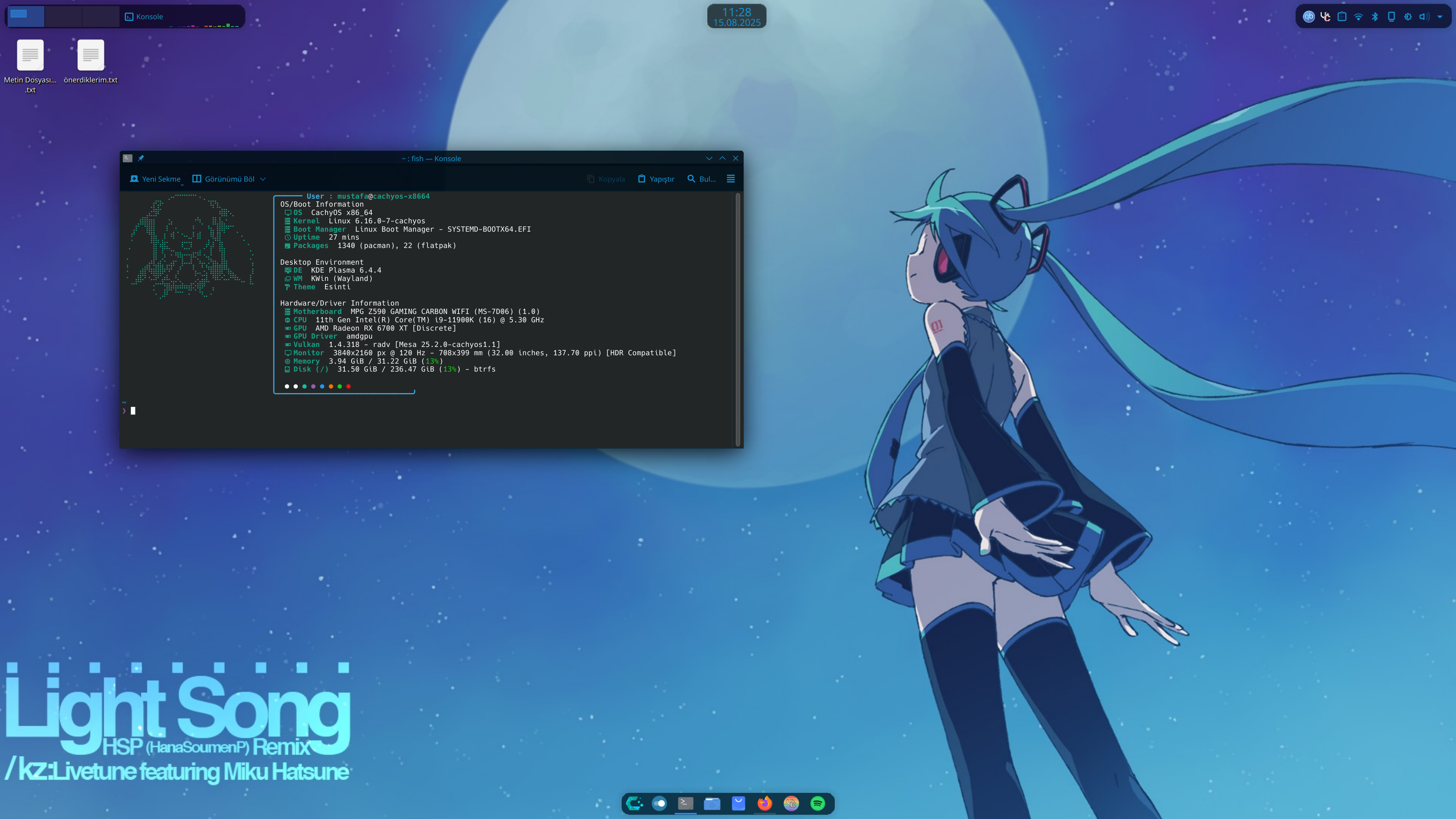The image size is (1456, 819).
Task: Click the '1340 (pacman), 22 (flatpak)' text
Action: (397, 245)
